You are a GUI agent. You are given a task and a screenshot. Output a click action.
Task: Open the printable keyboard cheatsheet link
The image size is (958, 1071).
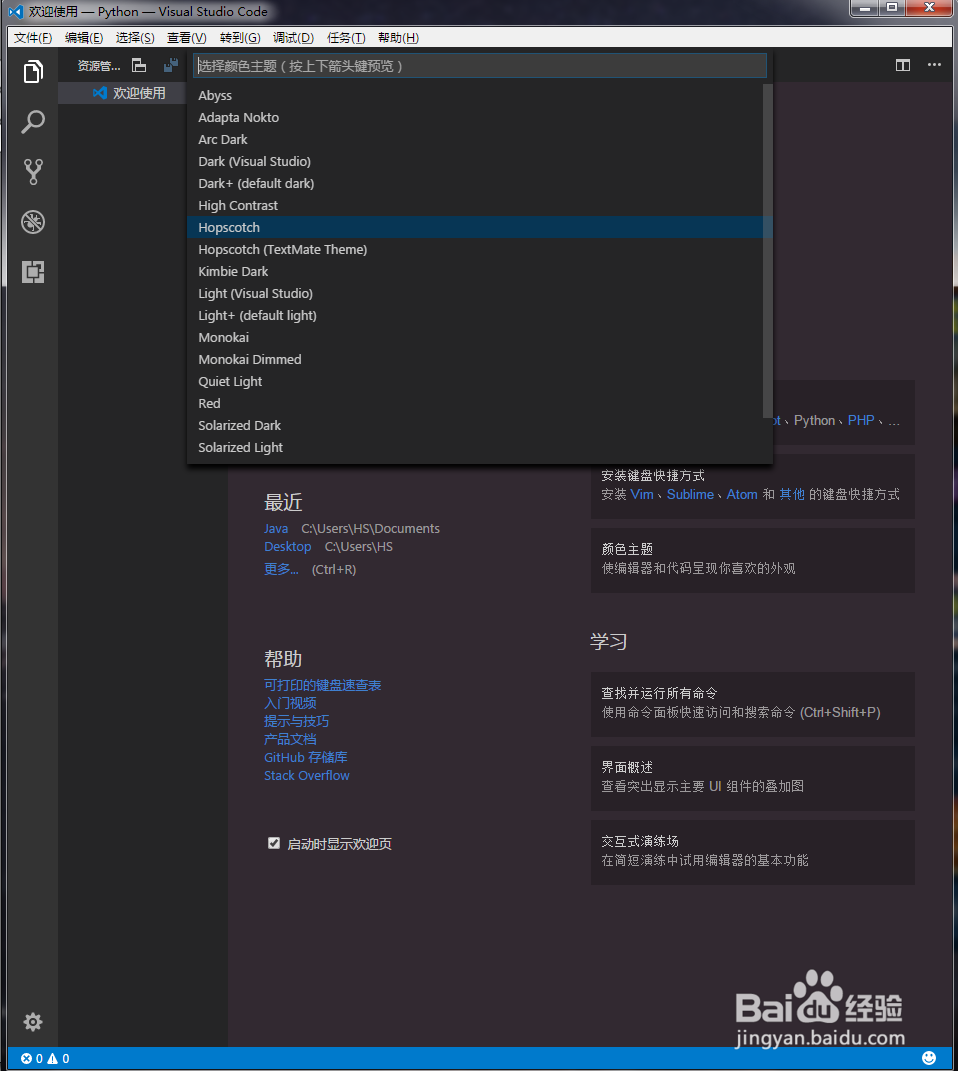pos(322,685)
